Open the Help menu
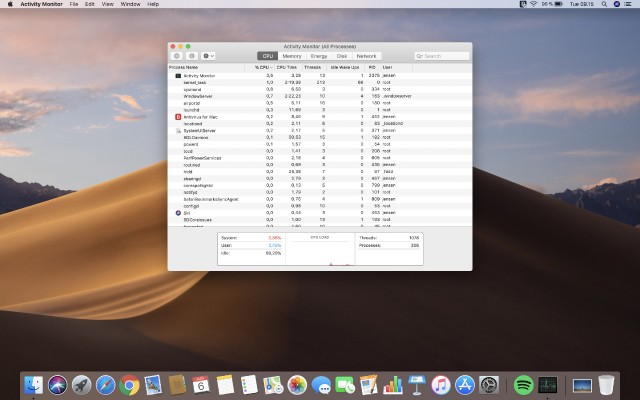This screenshot has width=640, height=400. point(153,4)
